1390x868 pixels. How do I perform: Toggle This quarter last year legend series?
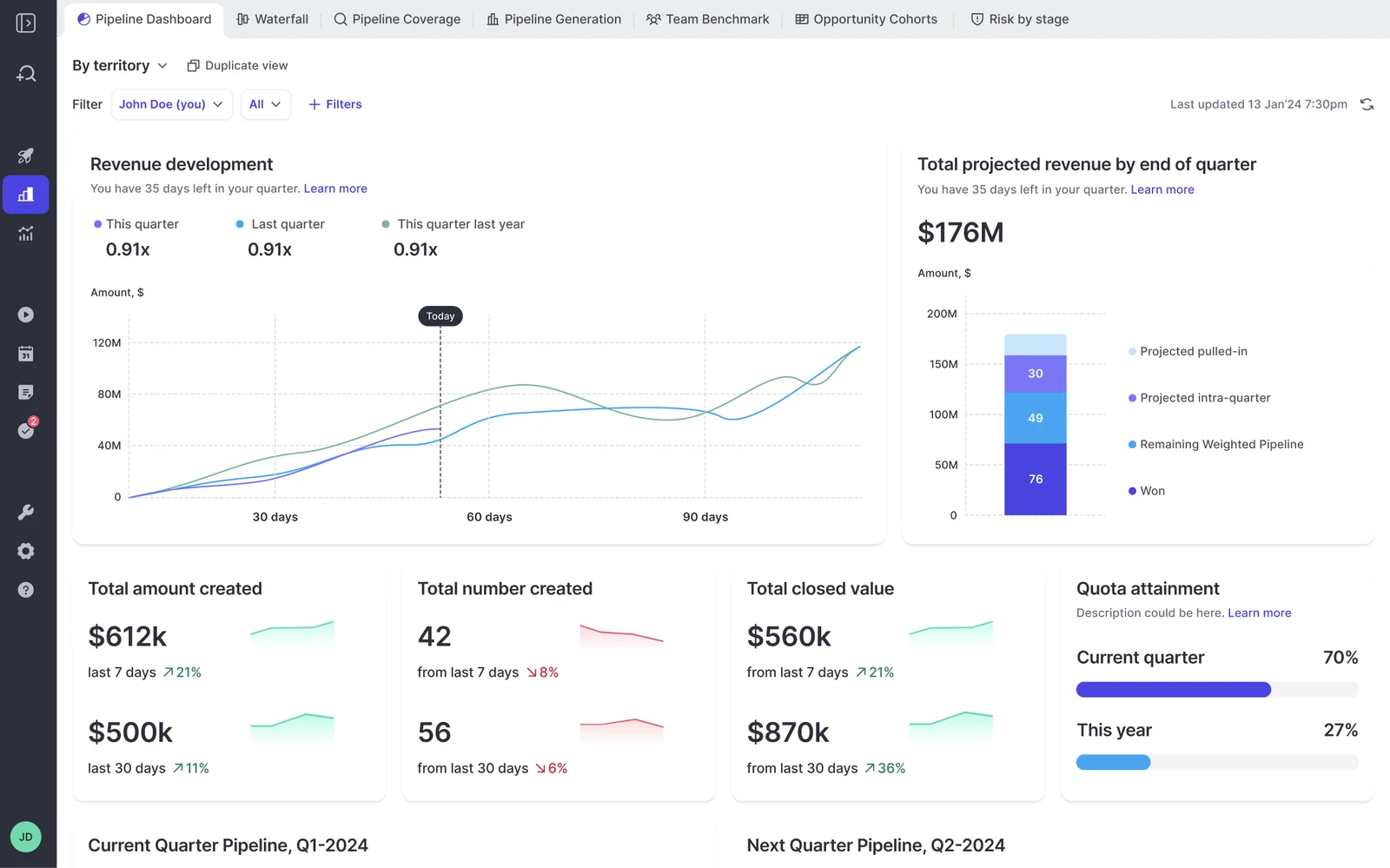point(453,224)
